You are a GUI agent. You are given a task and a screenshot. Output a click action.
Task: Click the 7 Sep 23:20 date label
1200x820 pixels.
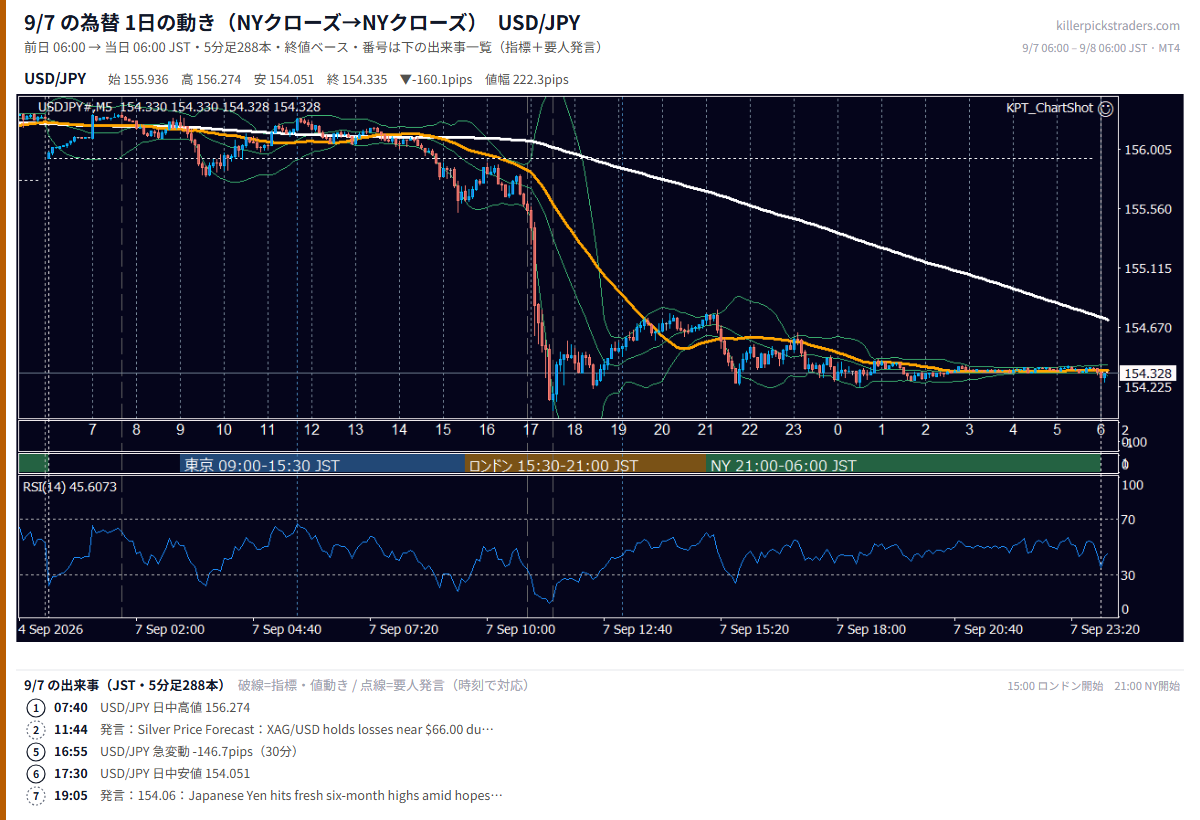[x=1104, y=629]
